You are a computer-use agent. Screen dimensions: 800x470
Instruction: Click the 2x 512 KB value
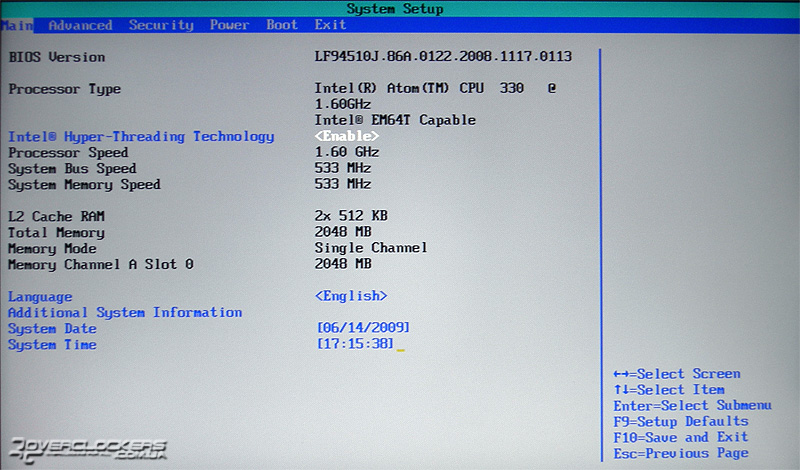point(351,216)
